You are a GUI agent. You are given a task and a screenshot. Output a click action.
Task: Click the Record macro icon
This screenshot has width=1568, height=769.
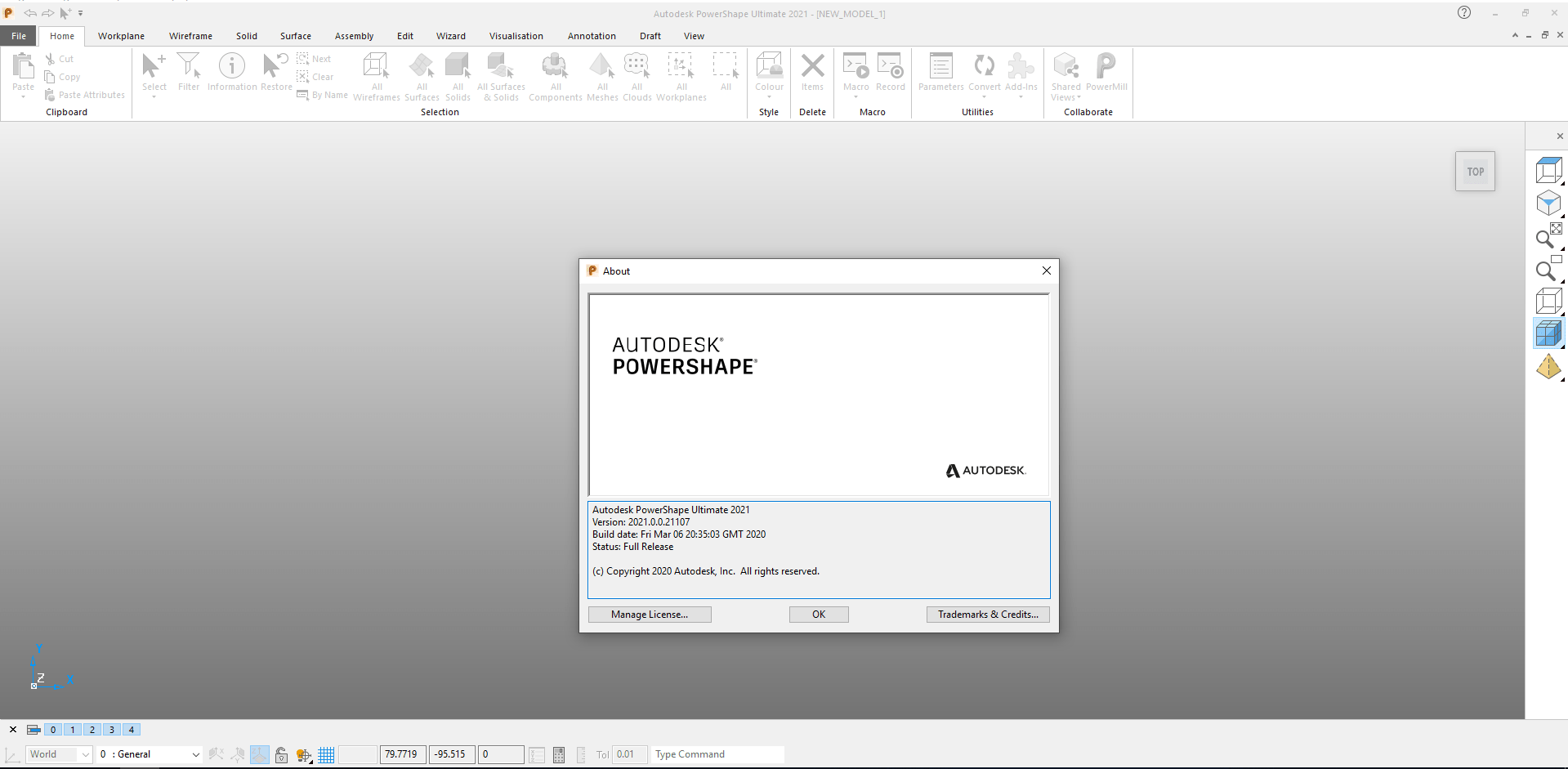pos(890,65)
